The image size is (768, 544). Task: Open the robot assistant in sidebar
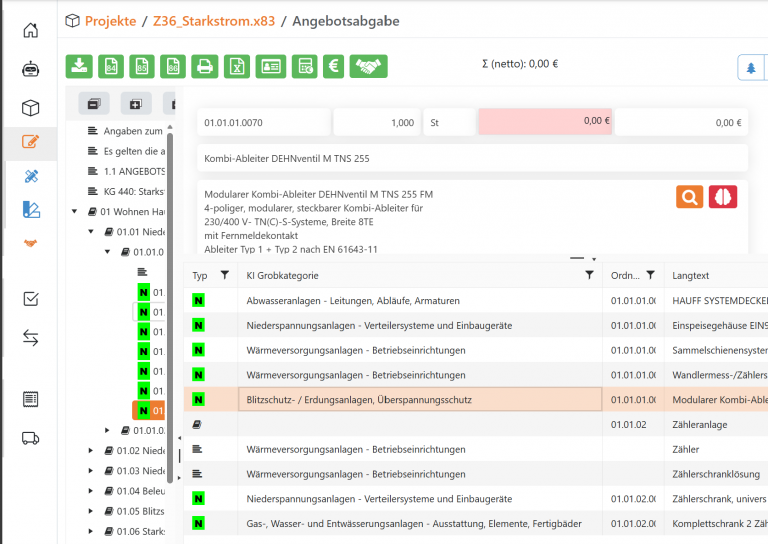point(31,69)
